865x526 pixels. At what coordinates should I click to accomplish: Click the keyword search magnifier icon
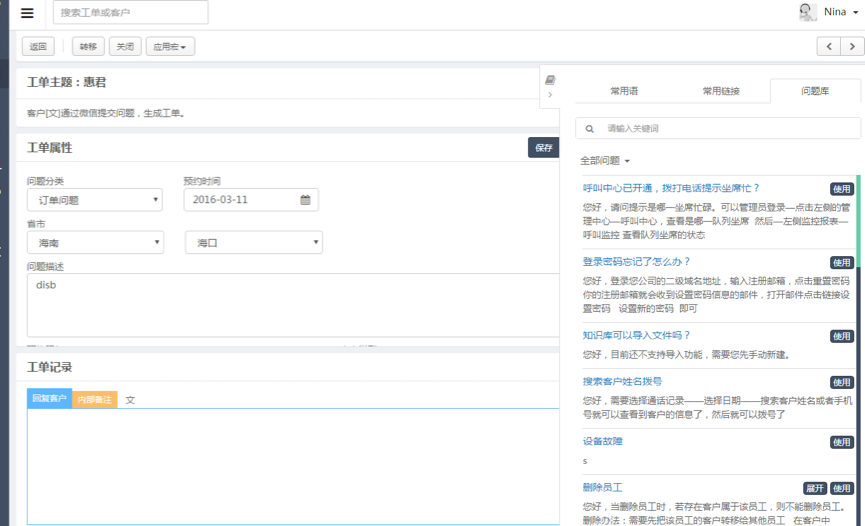(x=590, y=129)
